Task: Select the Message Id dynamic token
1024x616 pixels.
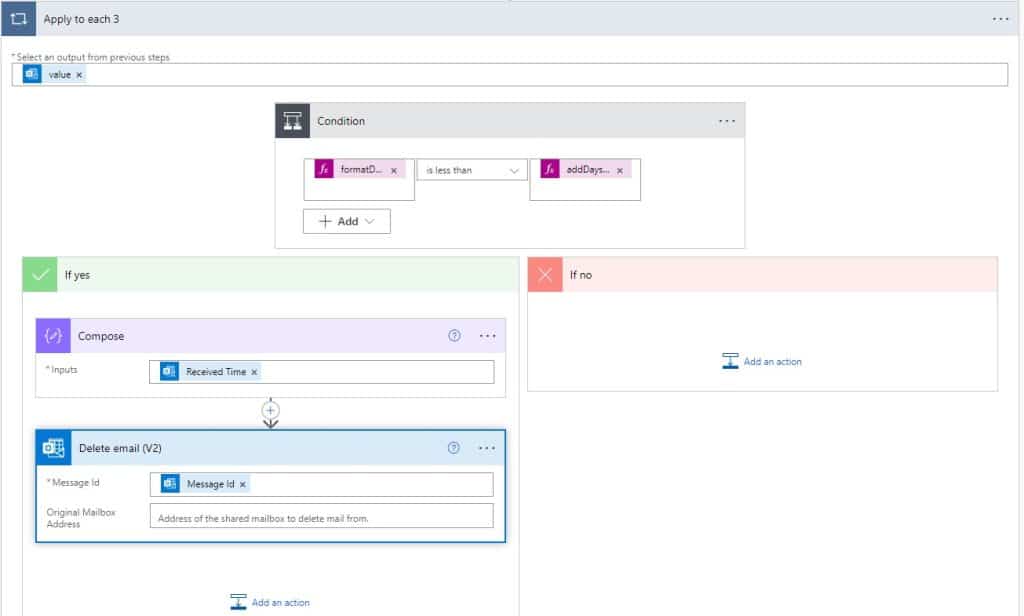Action: tap(205, 484)
